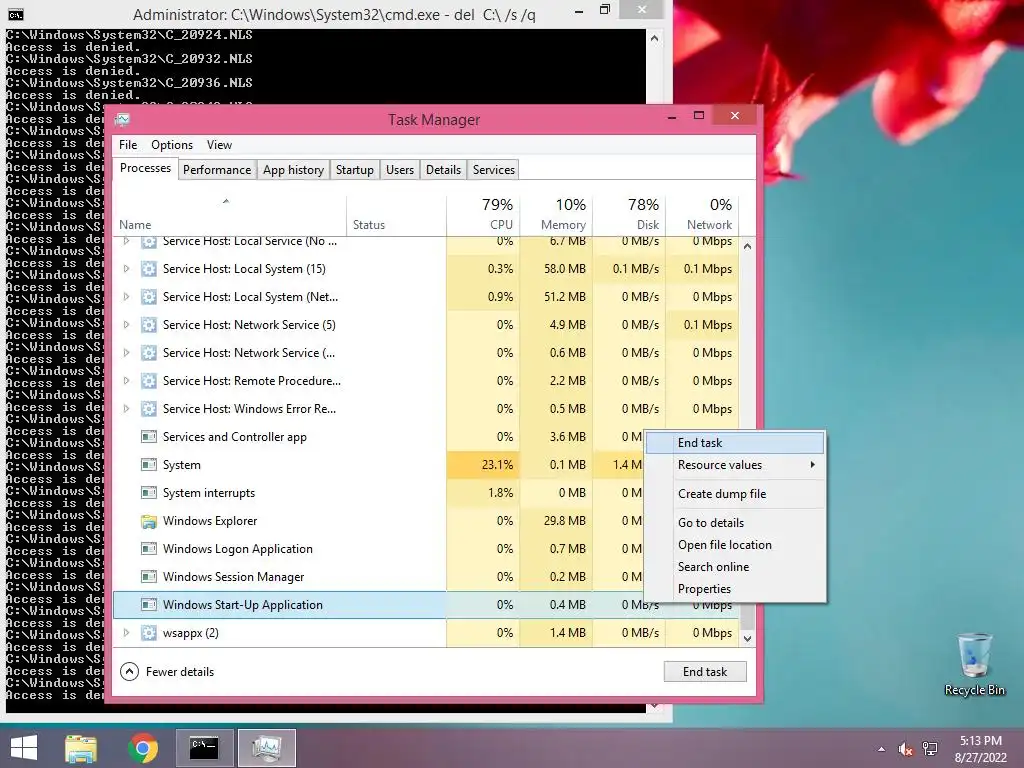Switch to the Services tab
The height and width of the screenshot is (768, 1024).
coord(494,170)
